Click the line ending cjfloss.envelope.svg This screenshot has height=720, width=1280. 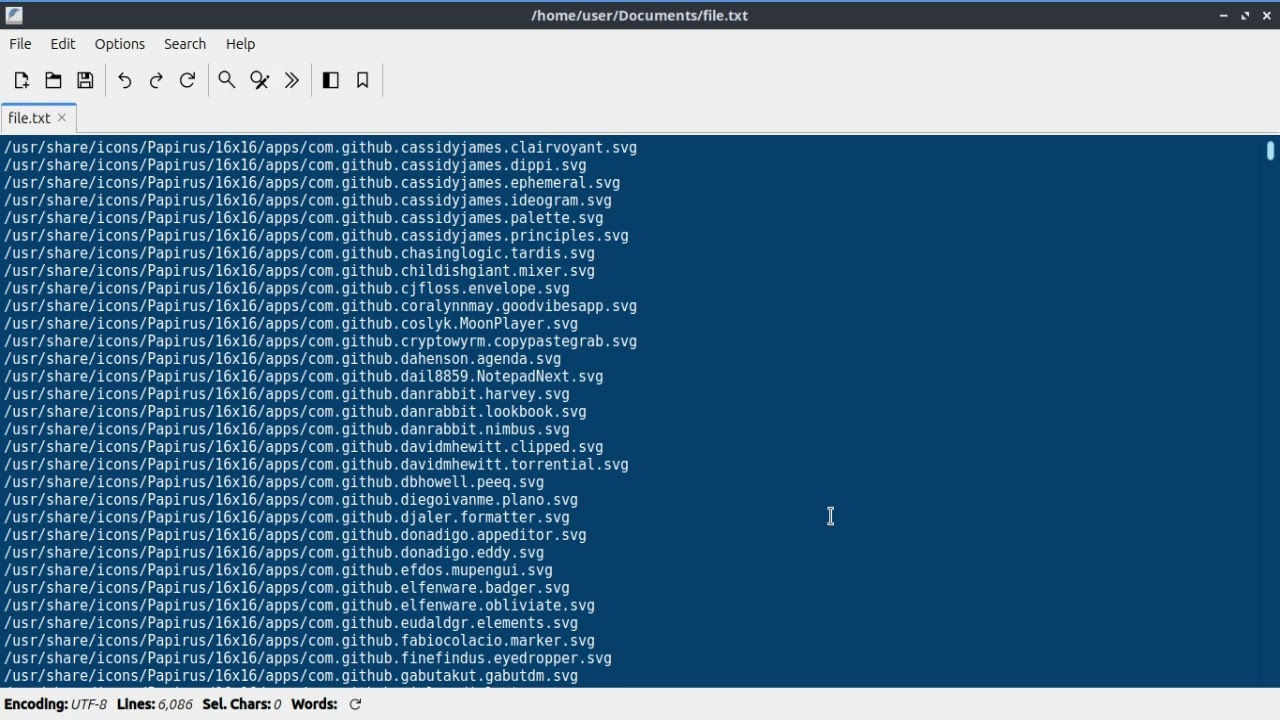[287, 288]
